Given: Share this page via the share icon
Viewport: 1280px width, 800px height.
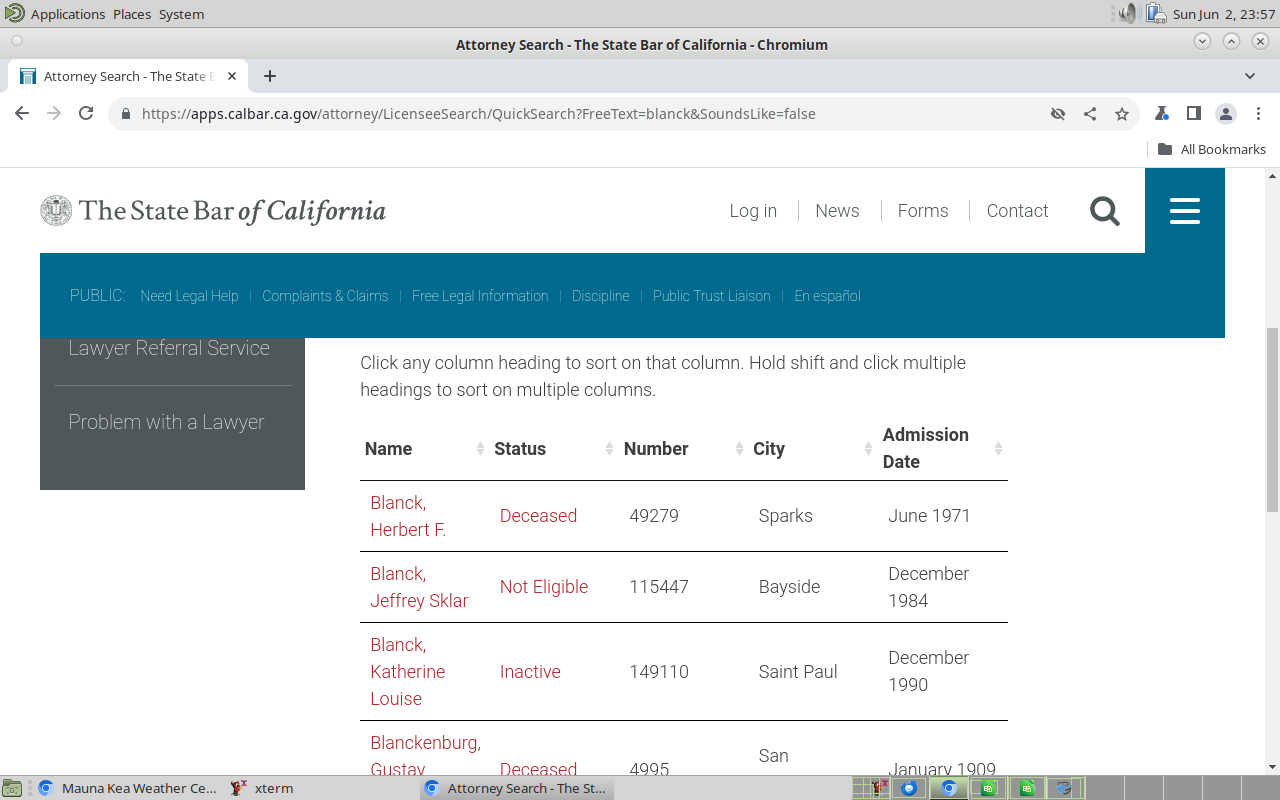Looking at the screenshot, I should pos(1090,114).
